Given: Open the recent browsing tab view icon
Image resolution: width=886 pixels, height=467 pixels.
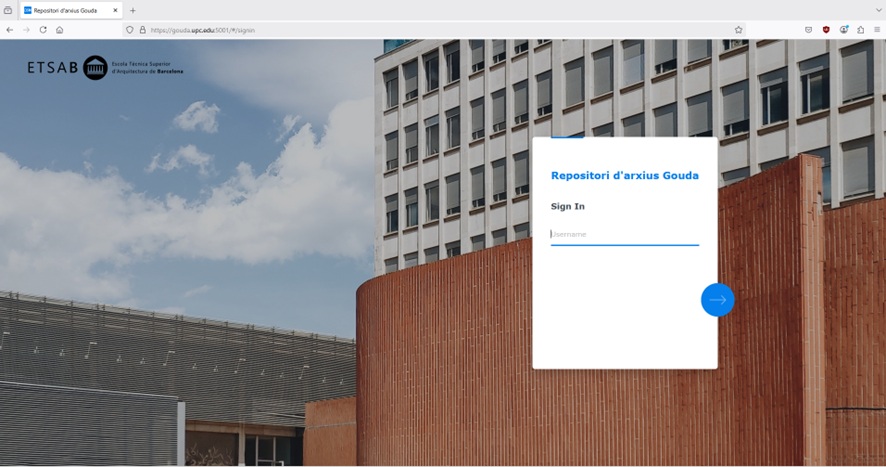Looking at the screenshot, I should 8,10.
